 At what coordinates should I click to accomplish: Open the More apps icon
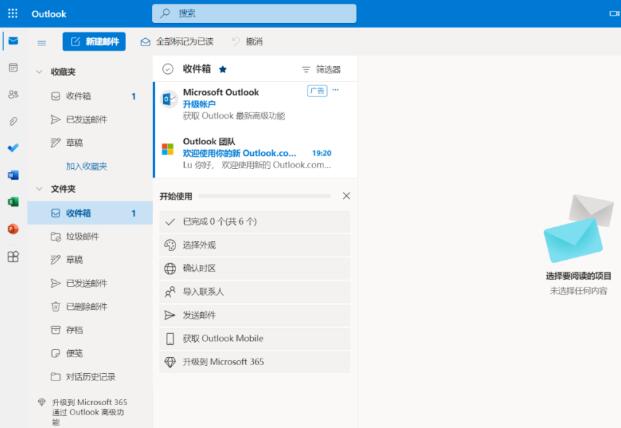[x=13, y=257]
